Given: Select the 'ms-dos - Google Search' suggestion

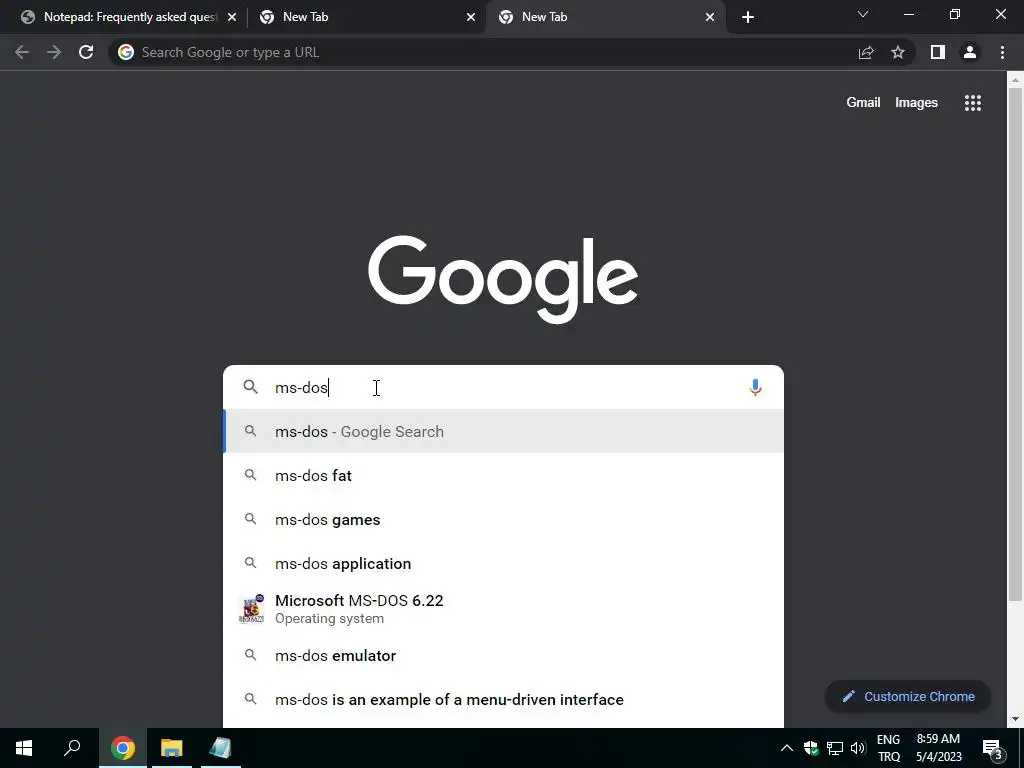Looking at the screenshot, I should pyautogui.click(x=503, y=432).
